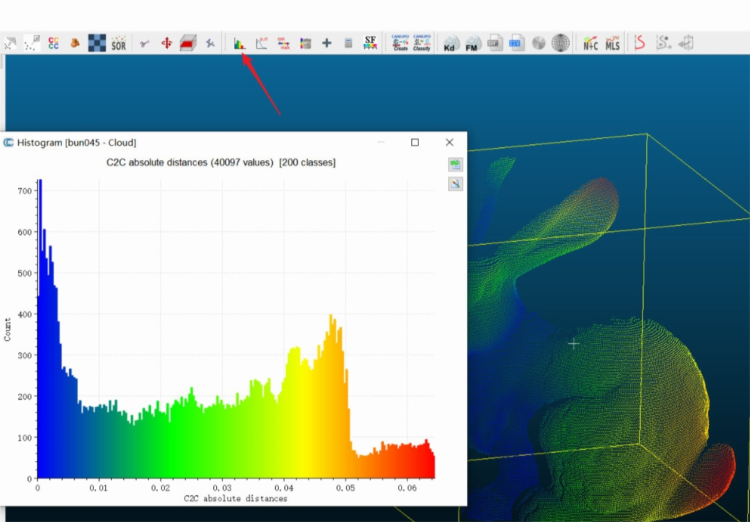Click the red S curve icon
Image resolution: width=750 pixels, height=522 pixels.
[x=640, y=43]
